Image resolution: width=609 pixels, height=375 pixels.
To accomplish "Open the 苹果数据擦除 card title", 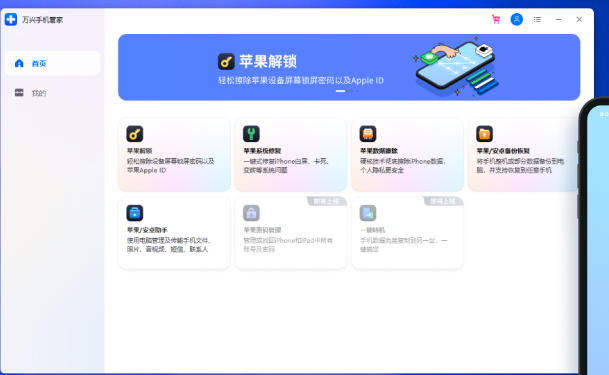I will tap(379, 151).
